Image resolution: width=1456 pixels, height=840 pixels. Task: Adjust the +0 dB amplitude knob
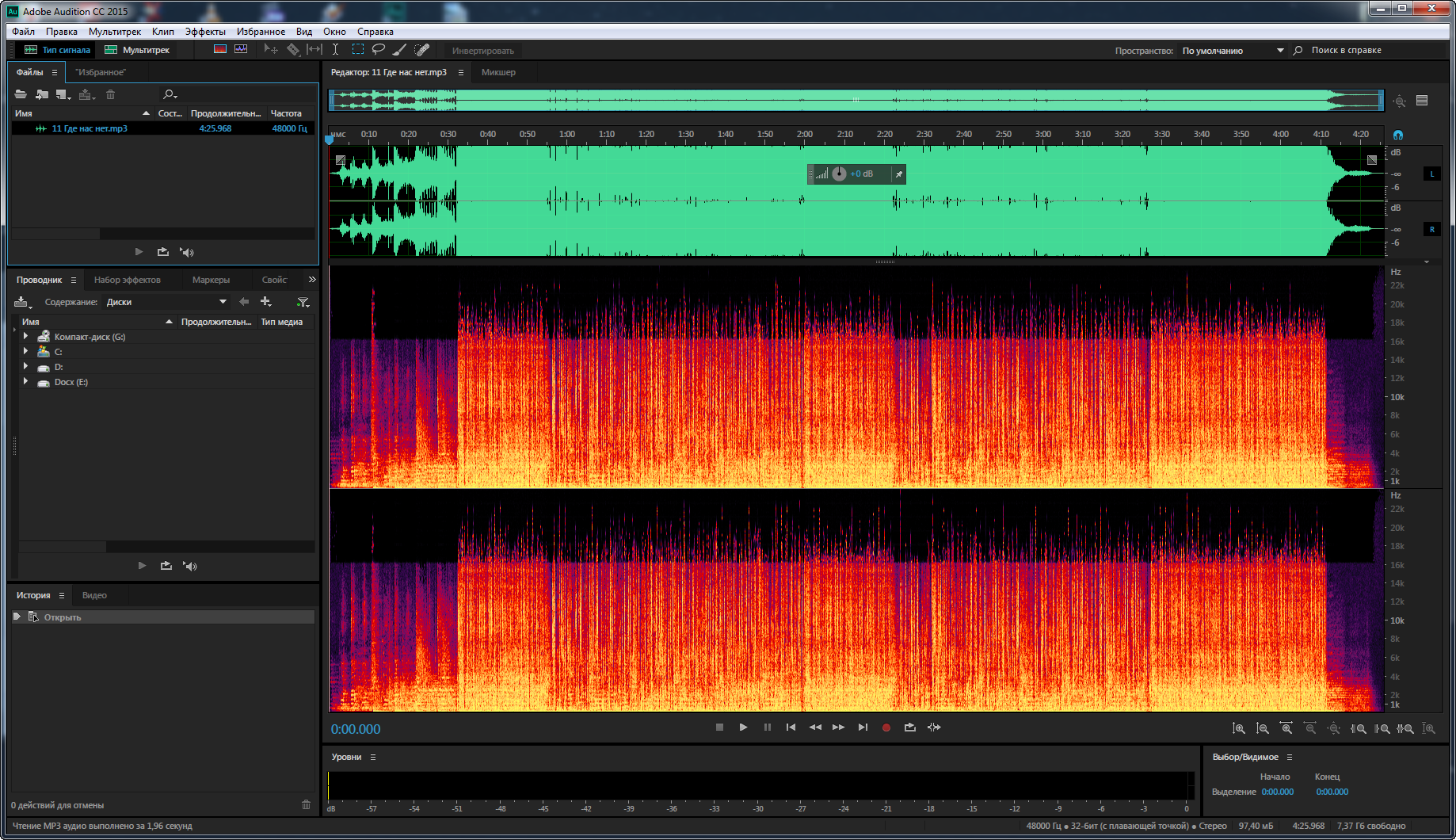click(839, 174)
